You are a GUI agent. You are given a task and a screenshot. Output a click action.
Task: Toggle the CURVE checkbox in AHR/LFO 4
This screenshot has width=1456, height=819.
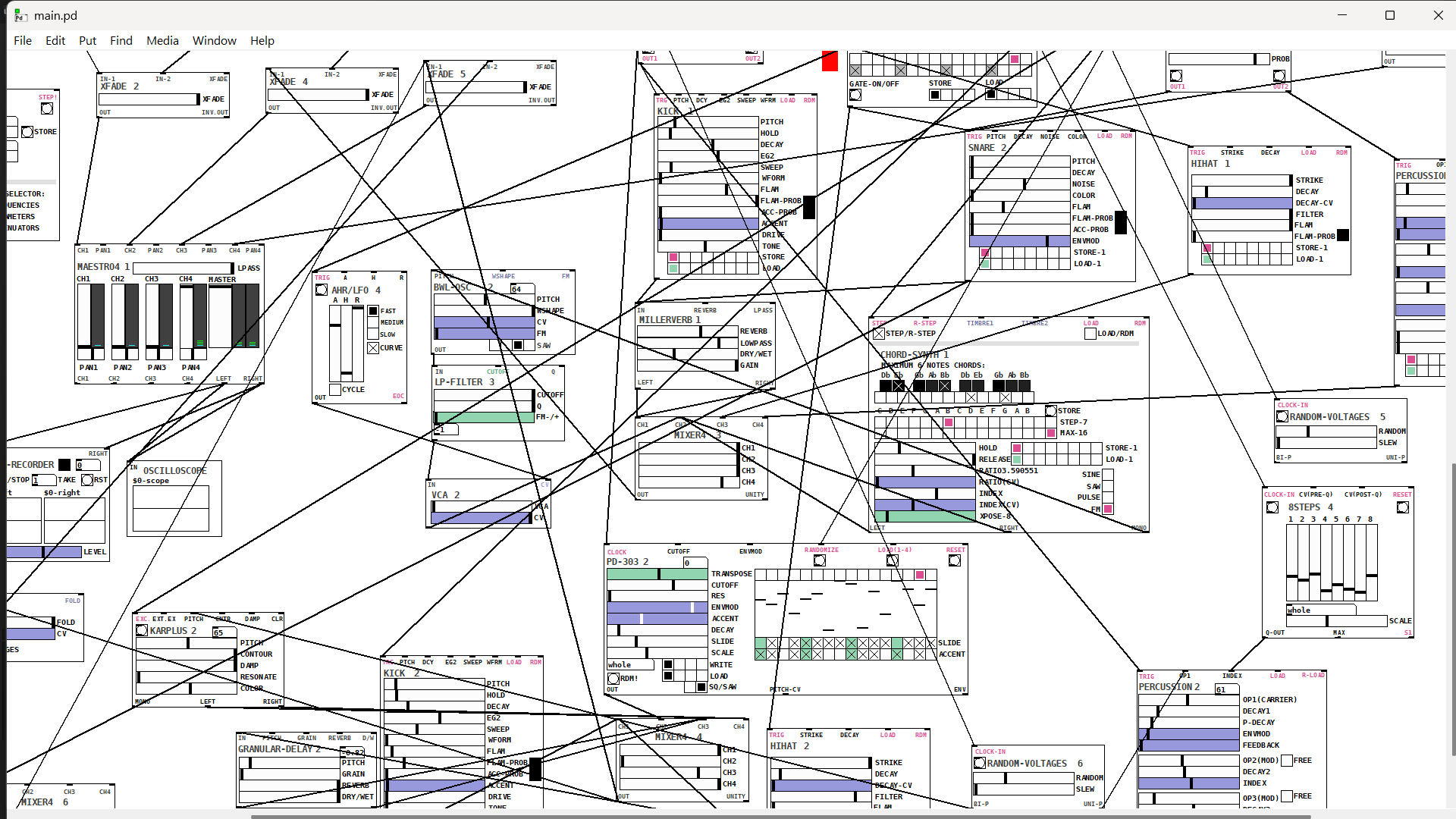pos(373,348)
